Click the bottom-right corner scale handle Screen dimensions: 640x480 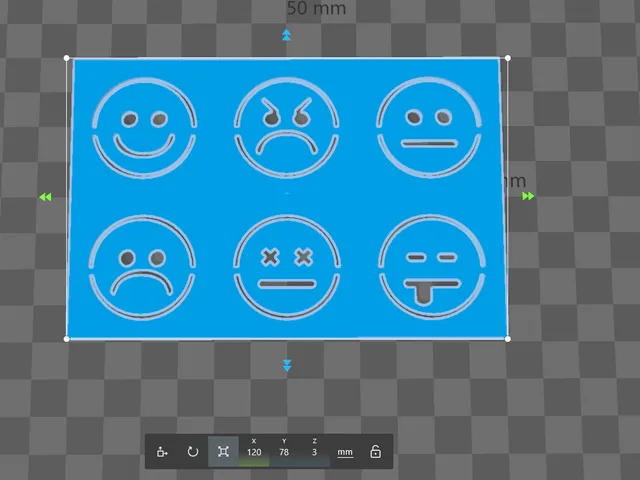coord(508,339)
